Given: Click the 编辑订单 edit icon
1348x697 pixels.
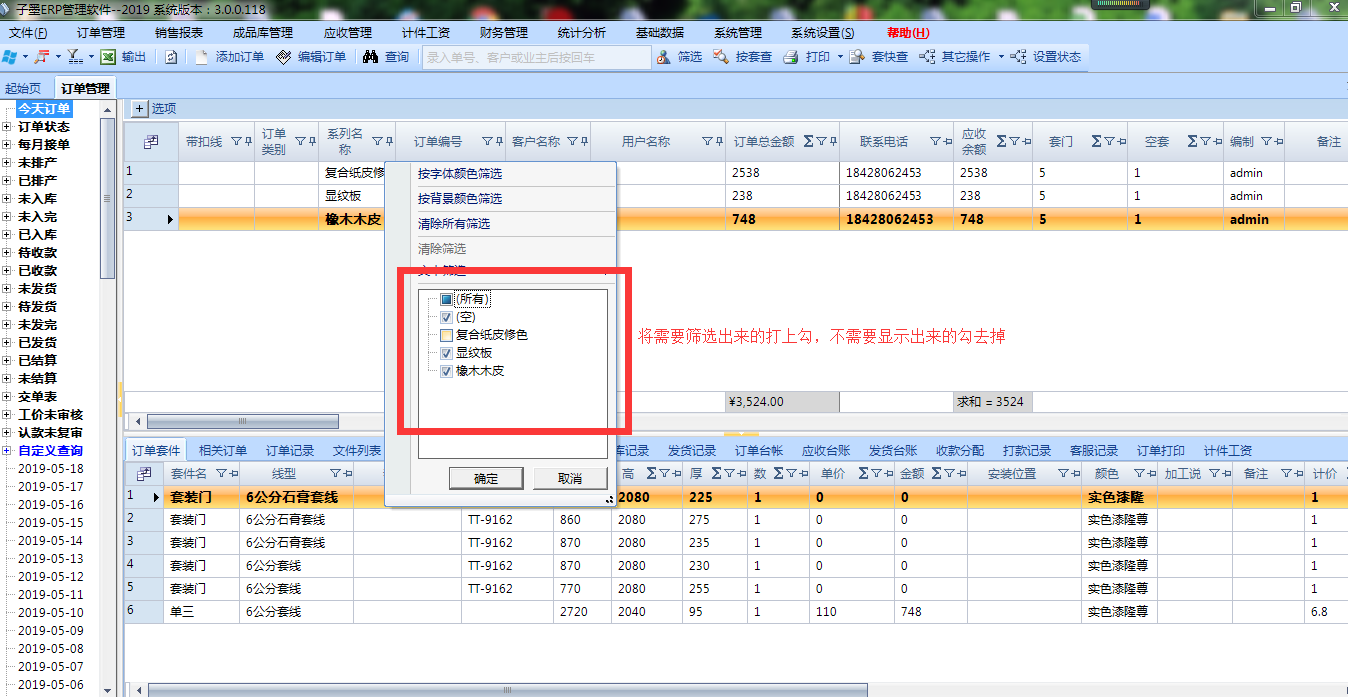Looking at the screenshot, I should [x=284, y=57].
